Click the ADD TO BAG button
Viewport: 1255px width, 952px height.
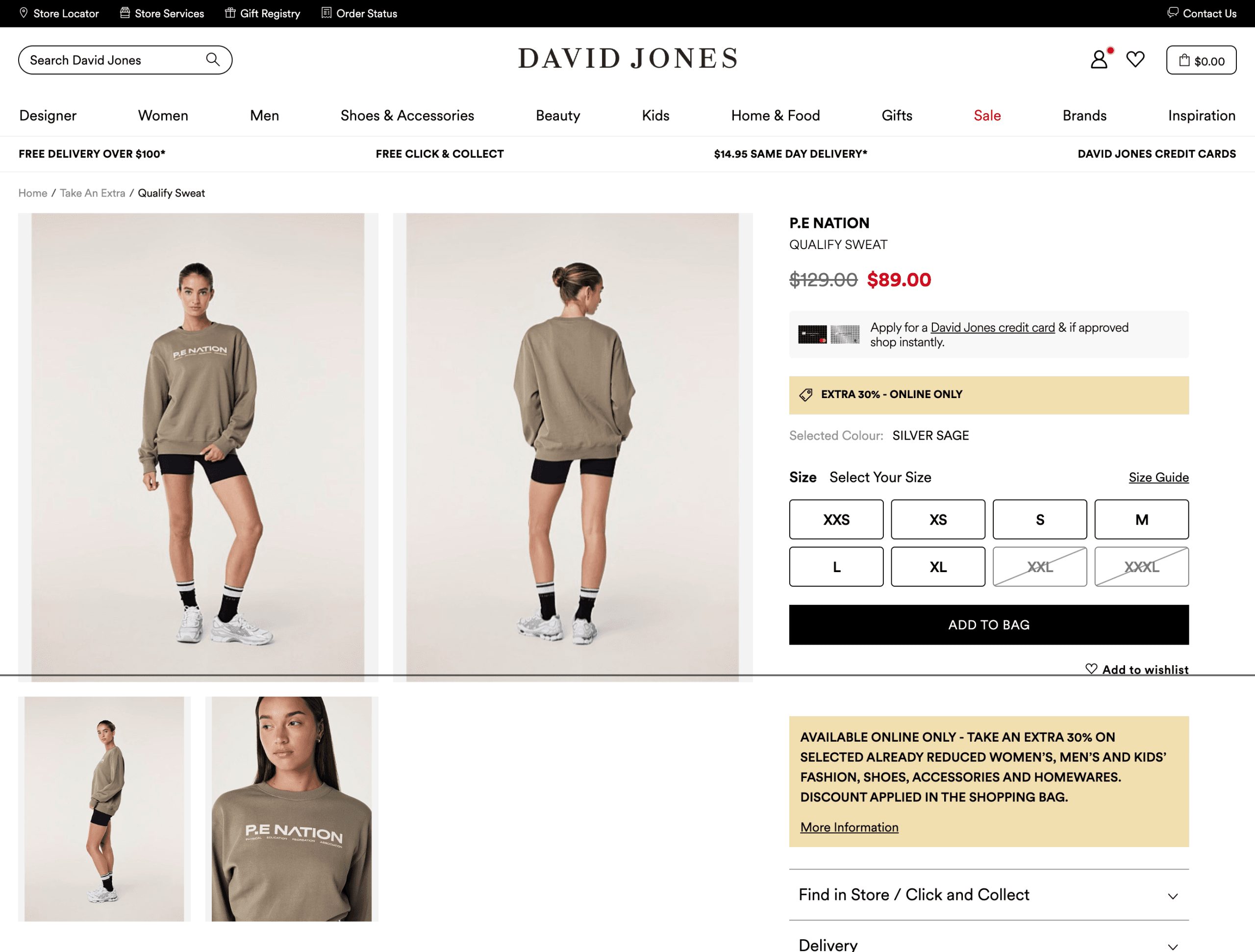[x=988, y=624]
